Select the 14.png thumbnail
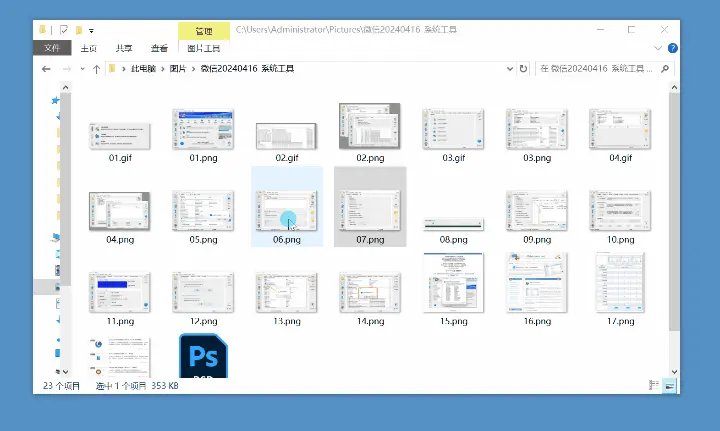Image resolution: width=720 pixels, height=431 pixels. tap(370, 292)
